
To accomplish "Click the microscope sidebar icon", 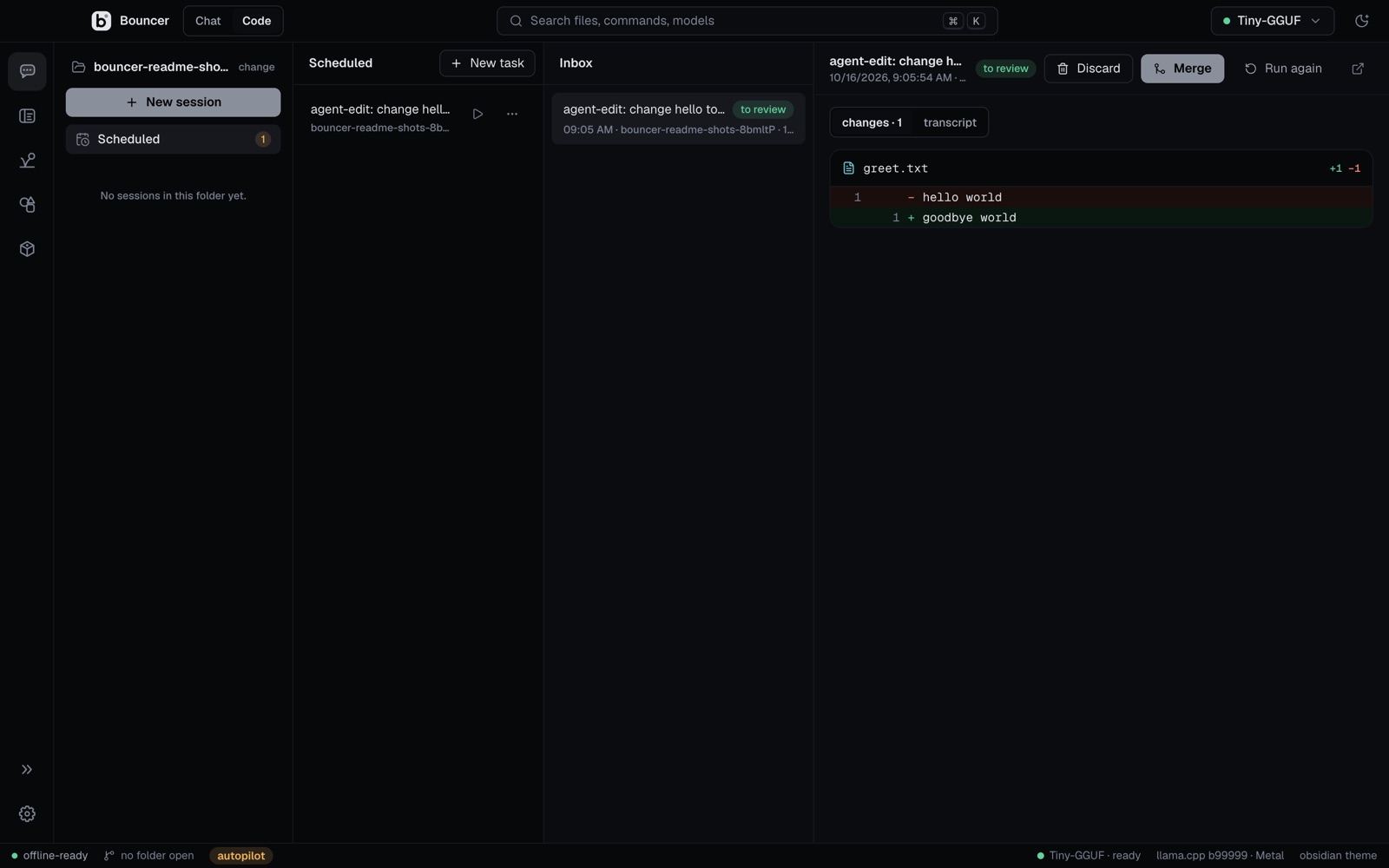I will click(x=27, y=161).
